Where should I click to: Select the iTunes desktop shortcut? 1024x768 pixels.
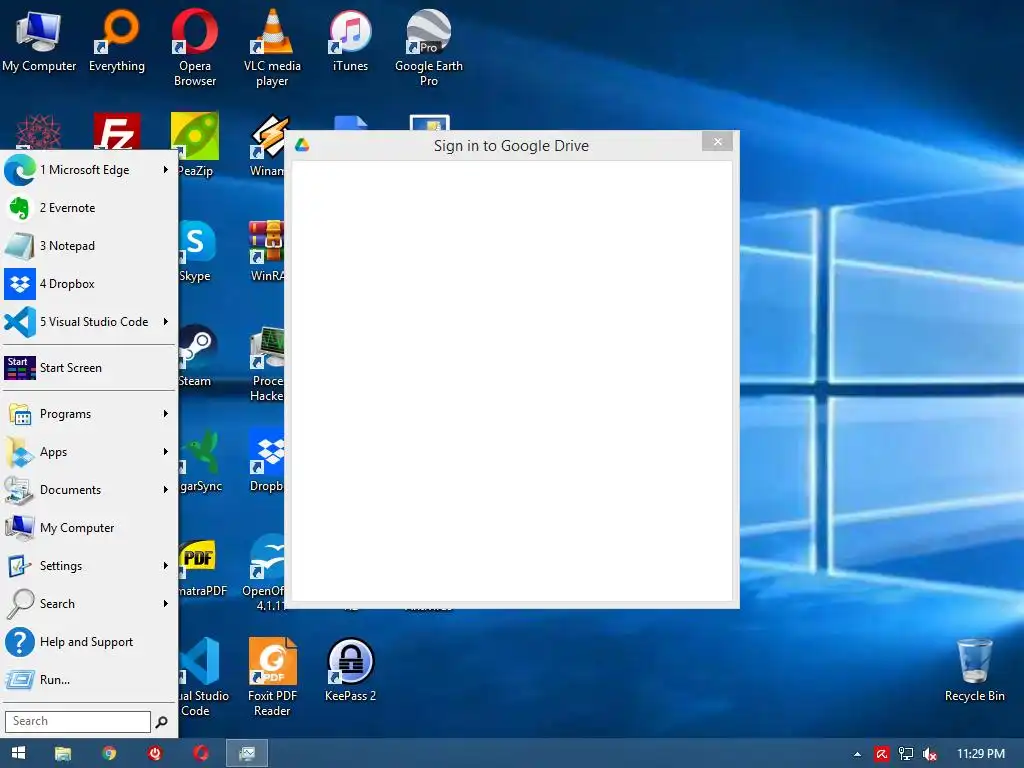[x=350, y=40]
